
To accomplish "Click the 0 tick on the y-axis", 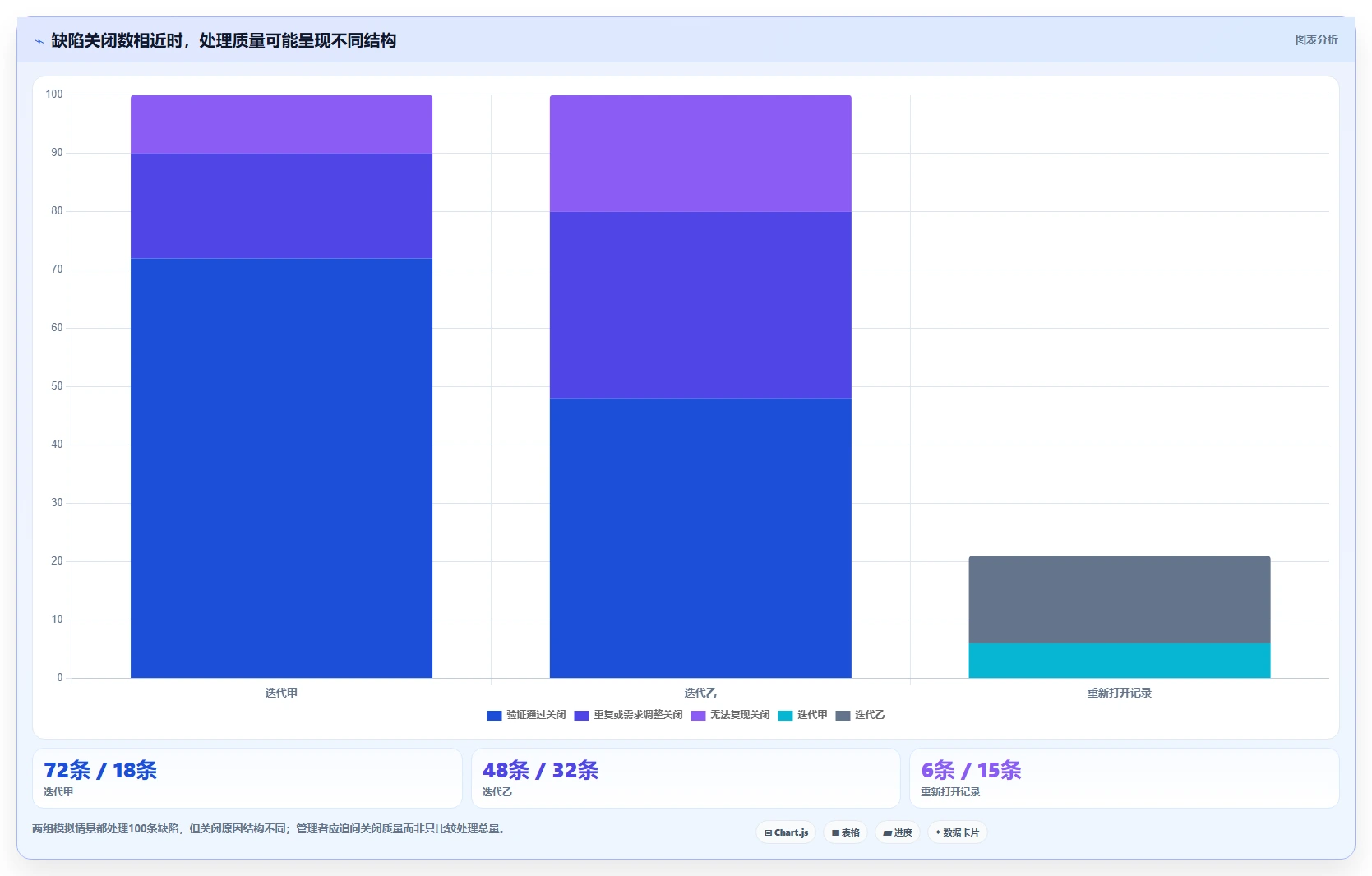I will click(x=60, y=678).
